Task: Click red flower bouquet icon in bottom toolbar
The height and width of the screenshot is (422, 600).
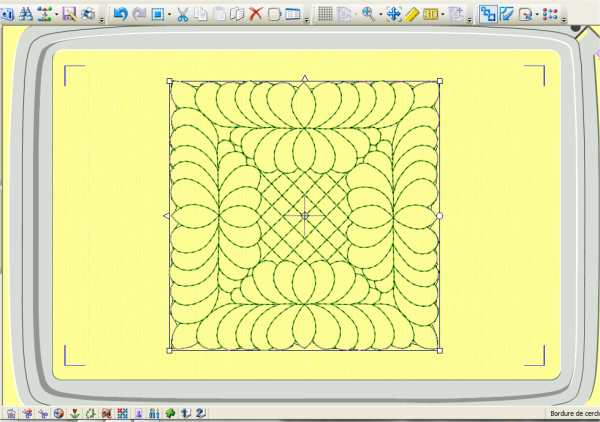Action: (x=28, y=413)
